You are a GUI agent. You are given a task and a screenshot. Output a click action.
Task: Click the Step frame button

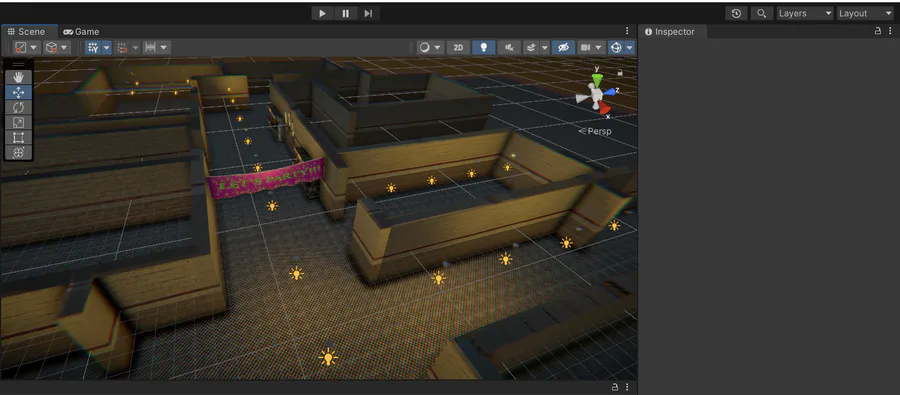(368, 13)
